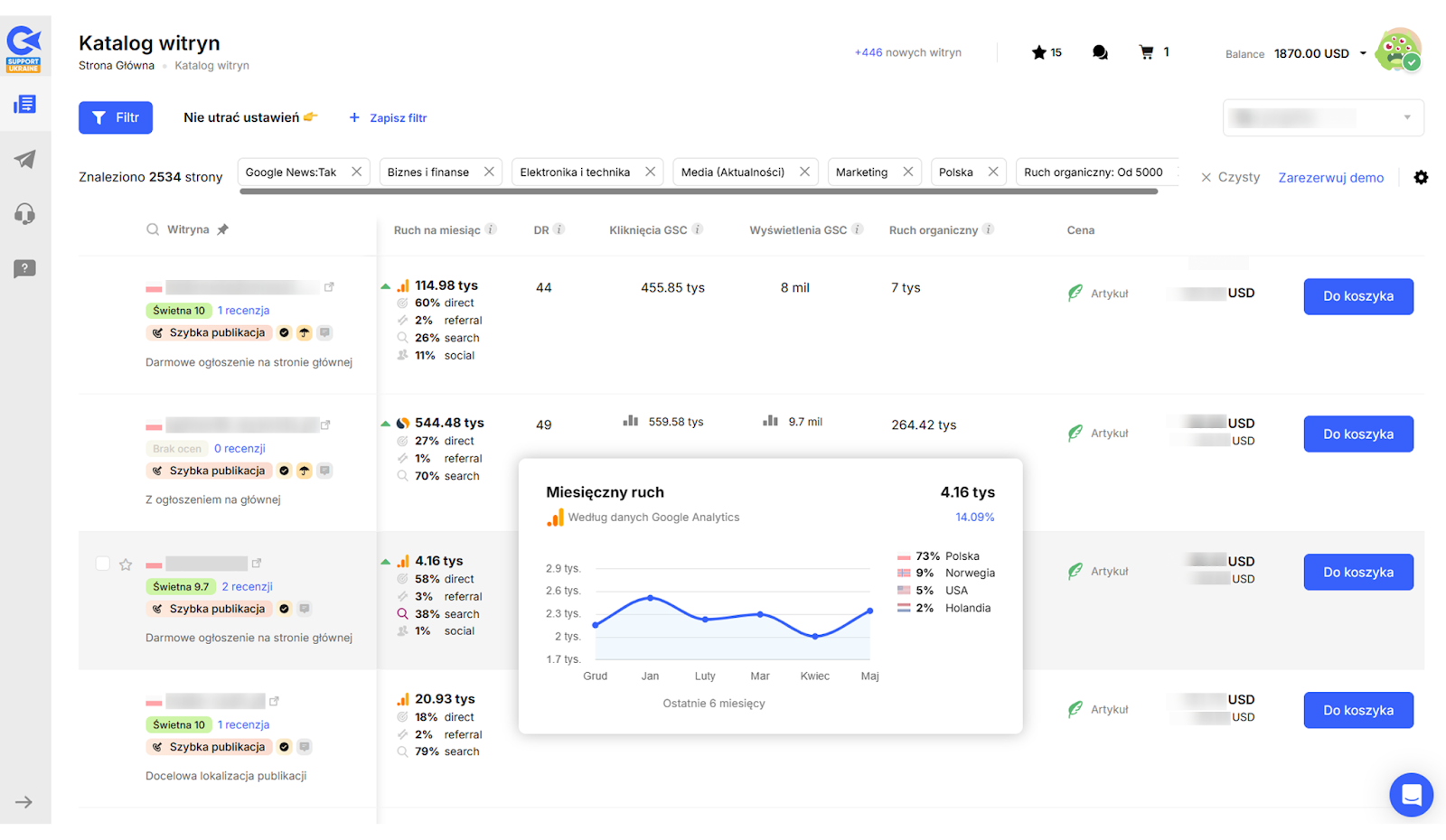Open the headset support sidebar icon
This screenshot has height=840, width=1446.
[x=24, y=214]
